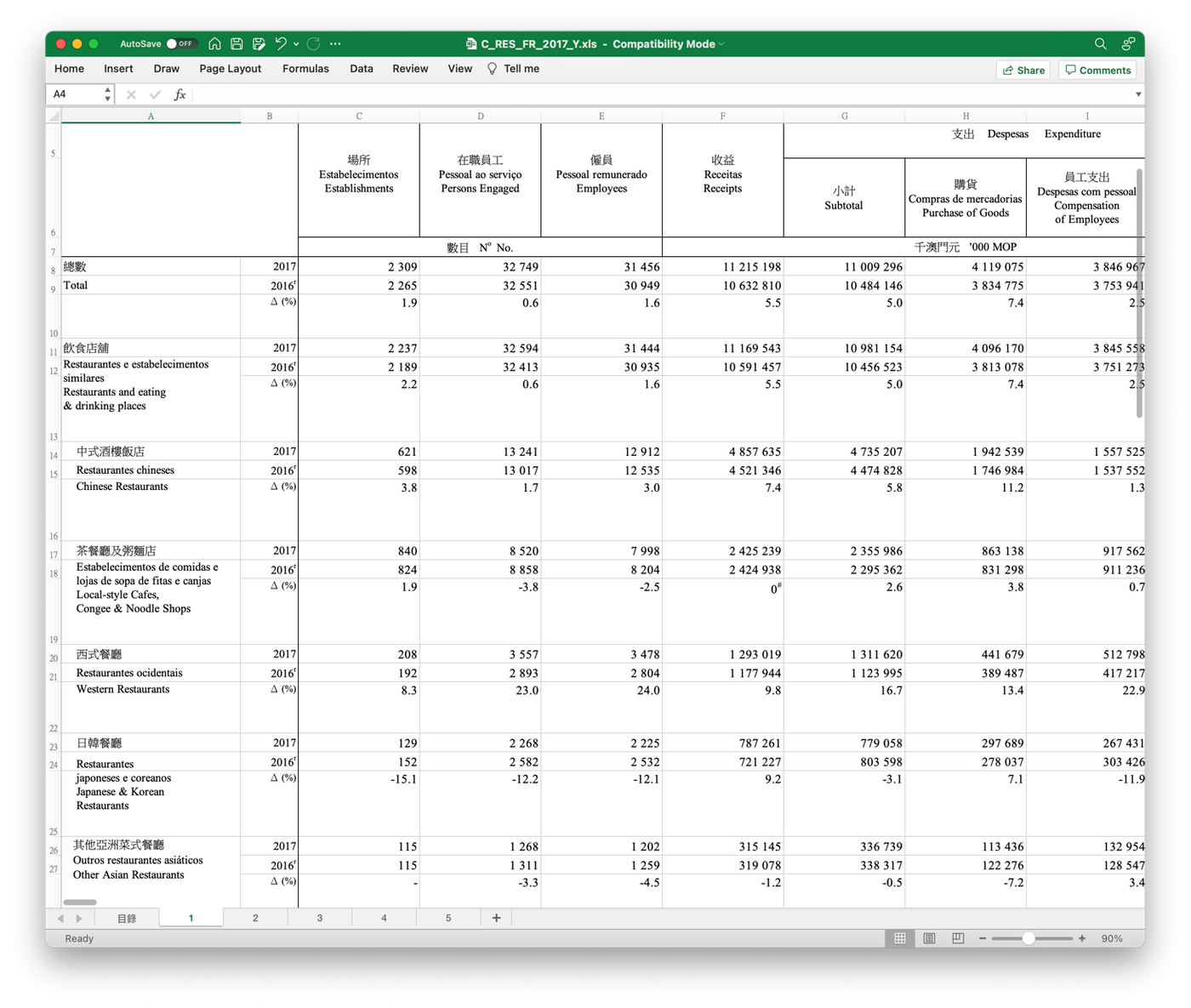Viewport: 1191px width, 1008px height.
Task: Switch to Page Layout view icon
Action: (x=929, y=938)
